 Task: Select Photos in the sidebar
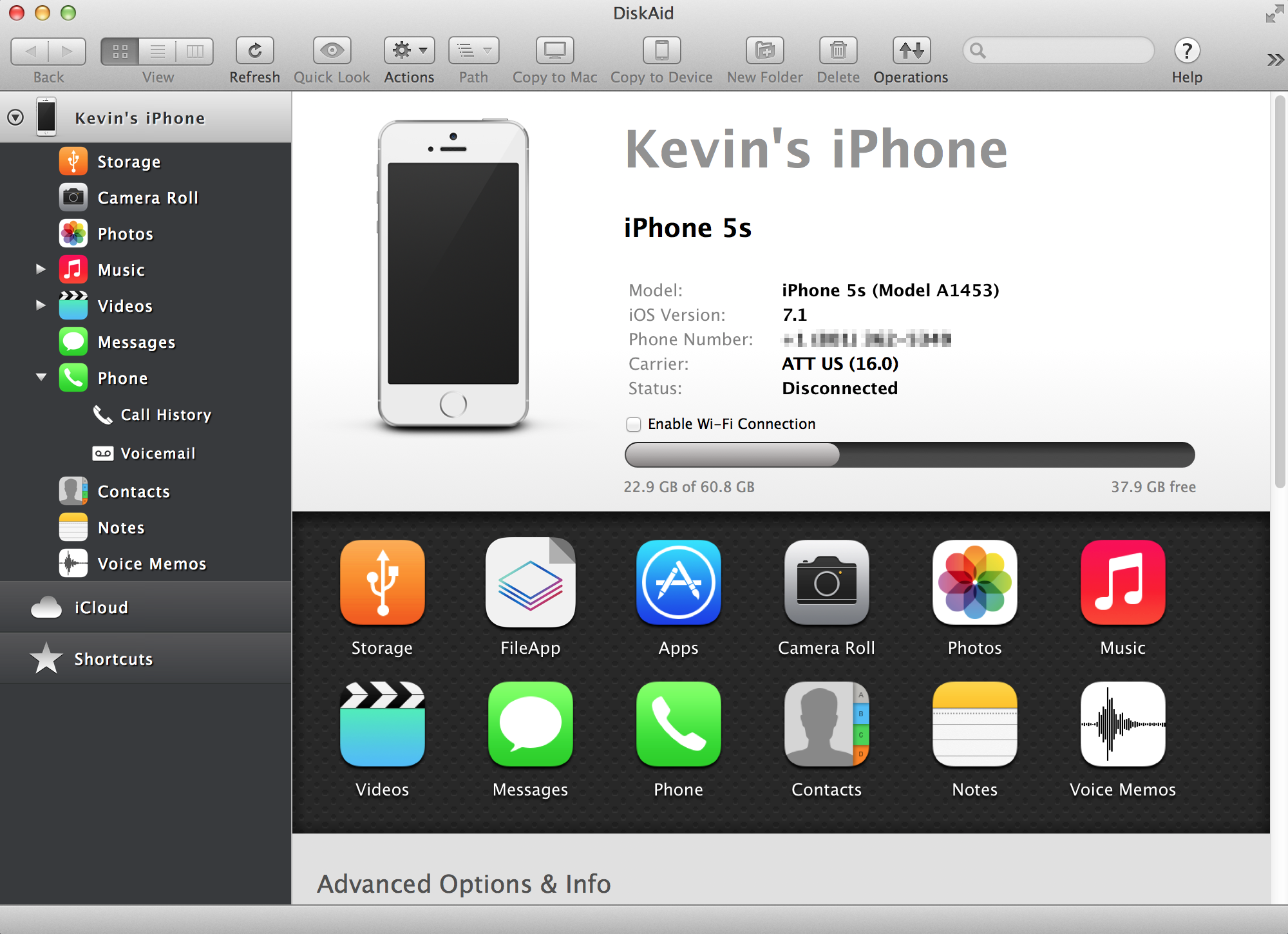146,234
